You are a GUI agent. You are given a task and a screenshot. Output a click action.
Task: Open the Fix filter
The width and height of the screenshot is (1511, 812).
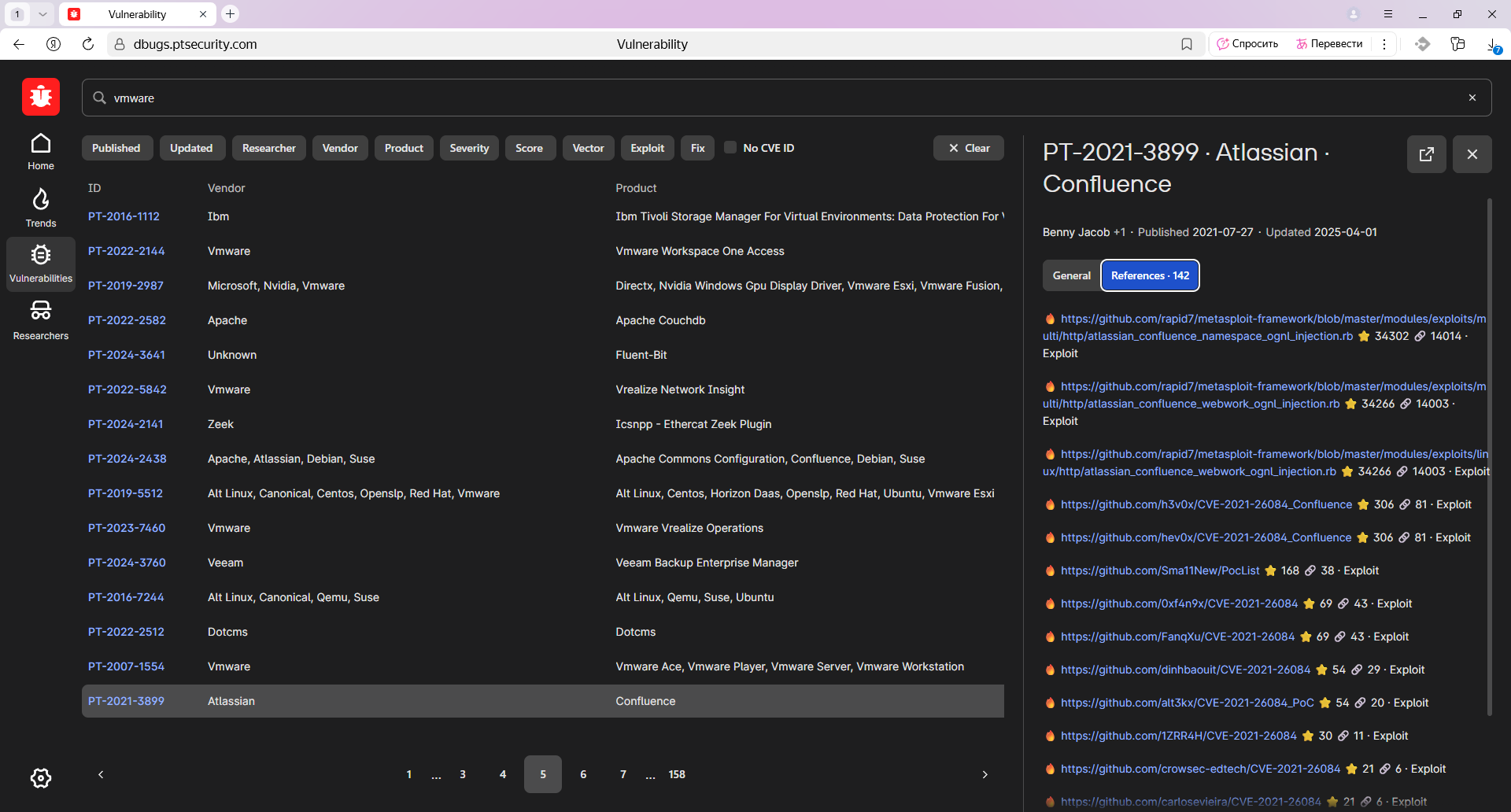(698, 148)
